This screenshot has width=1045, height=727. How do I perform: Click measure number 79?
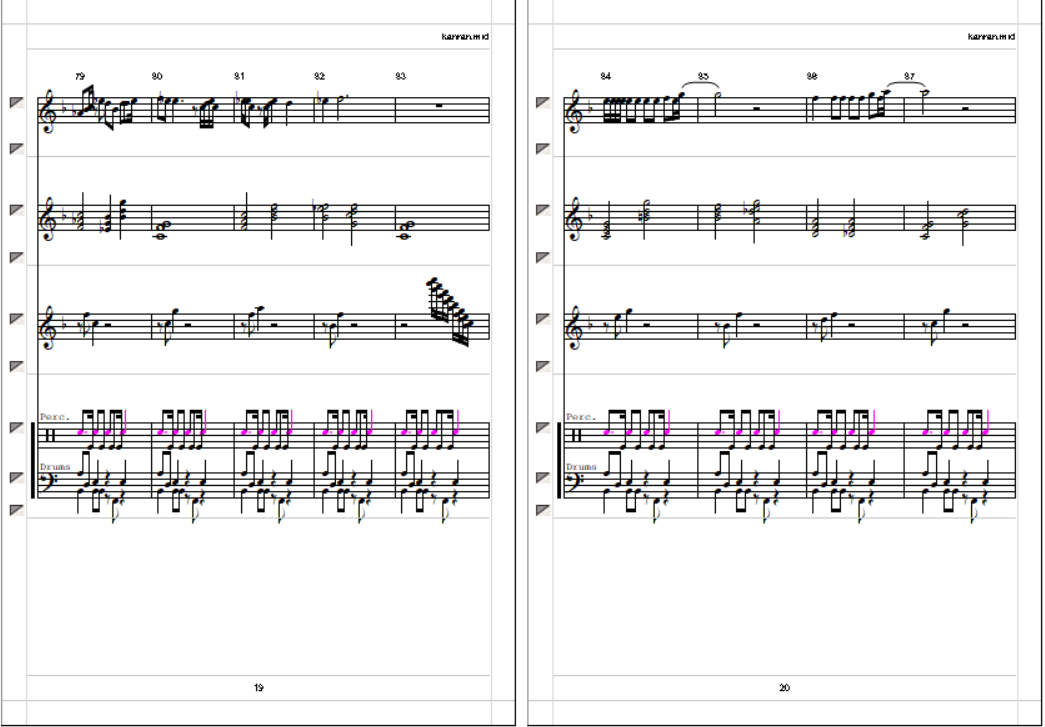(80, 77)
